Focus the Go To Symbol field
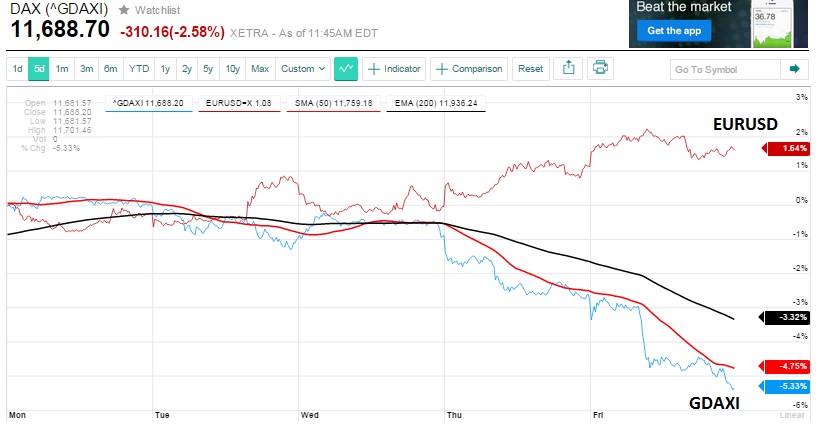Viewport: 819px width, 431px height. click(x=725, y=69)
